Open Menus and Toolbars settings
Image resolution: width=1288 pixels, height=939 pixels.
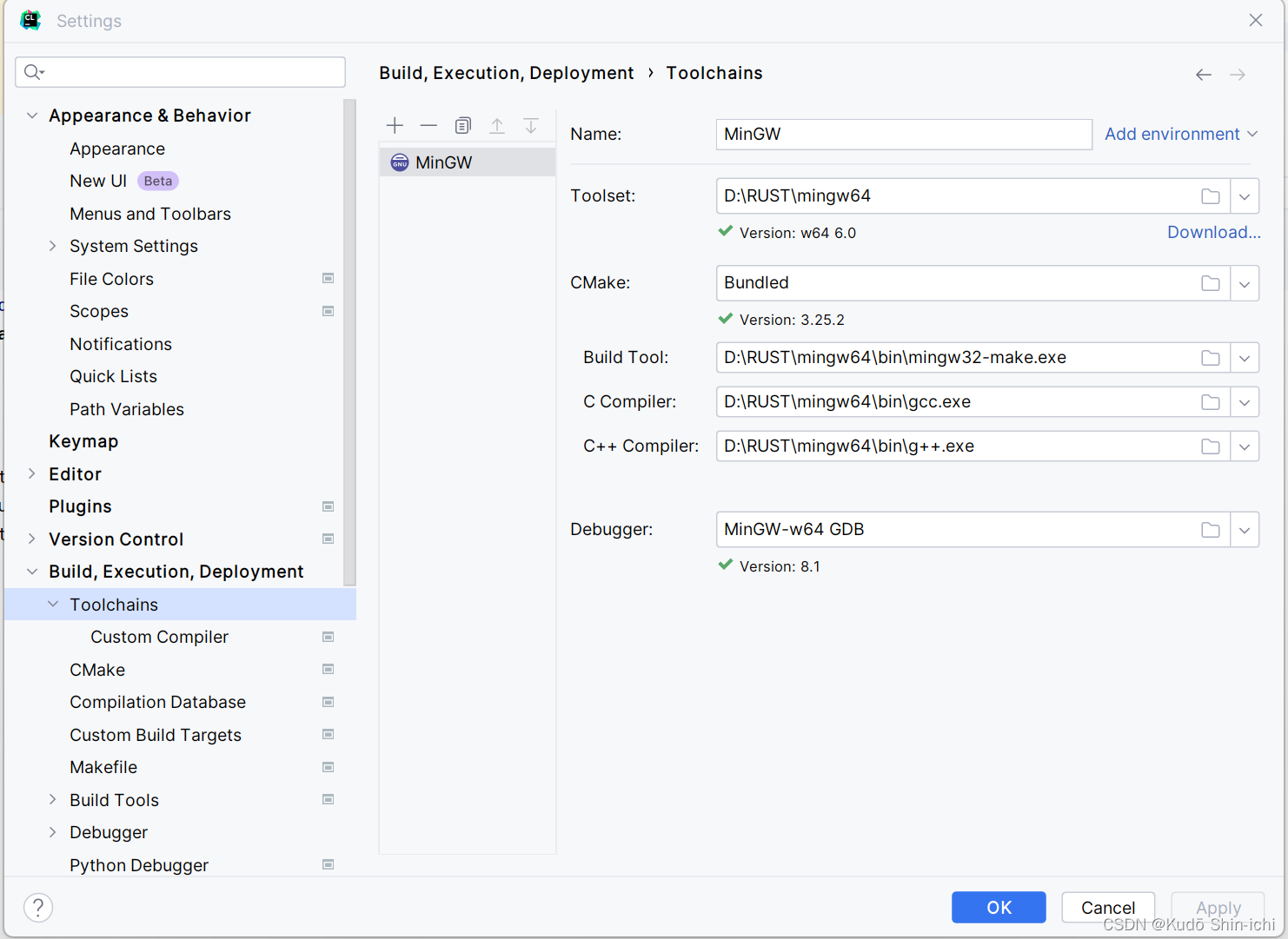(150, 214)
